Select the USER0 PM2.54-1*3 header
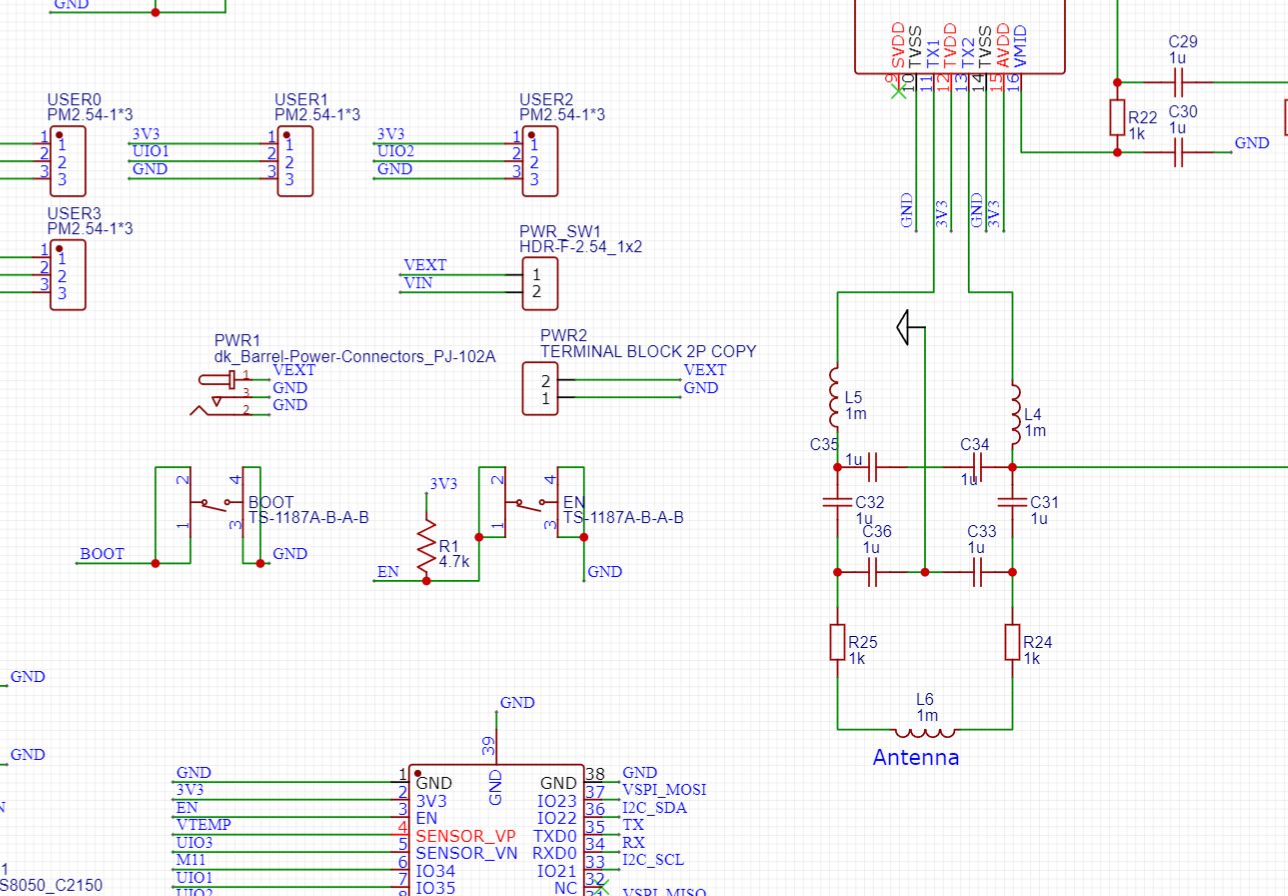The image size is (1288, 896). coord(70,160)
